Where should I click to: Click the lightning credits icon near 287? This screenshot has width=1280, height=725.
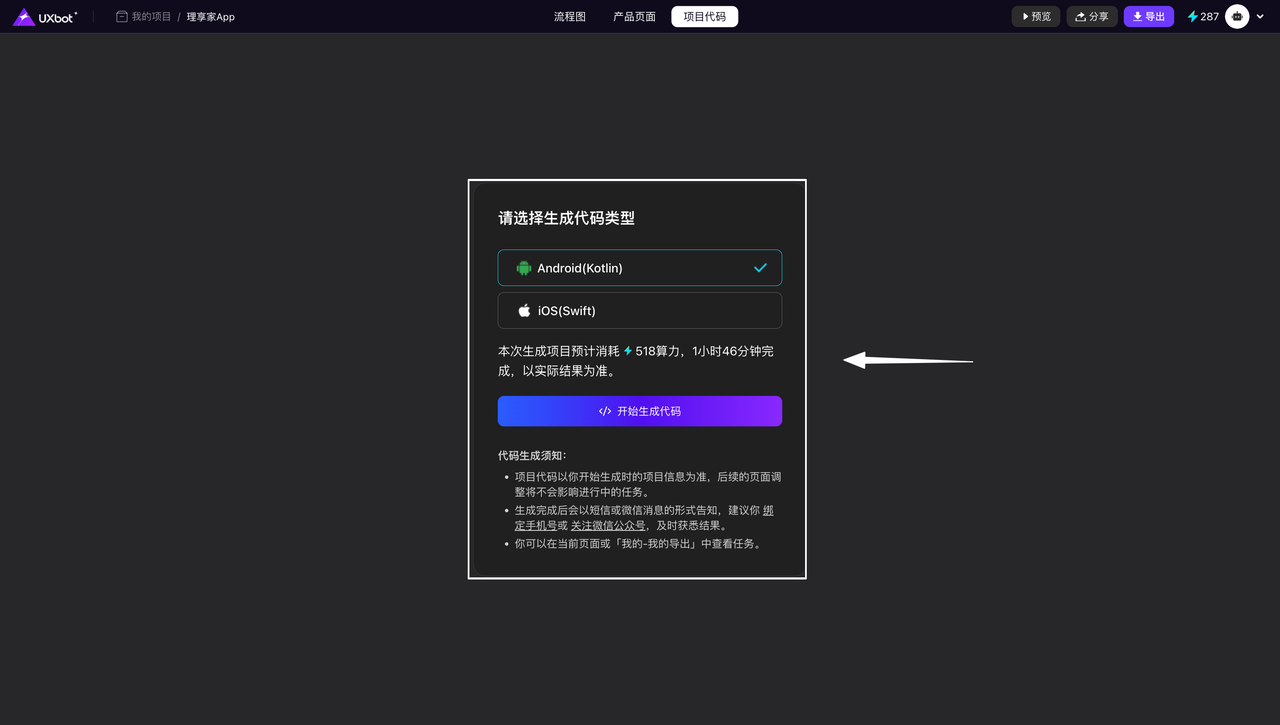pos(1192,17)
